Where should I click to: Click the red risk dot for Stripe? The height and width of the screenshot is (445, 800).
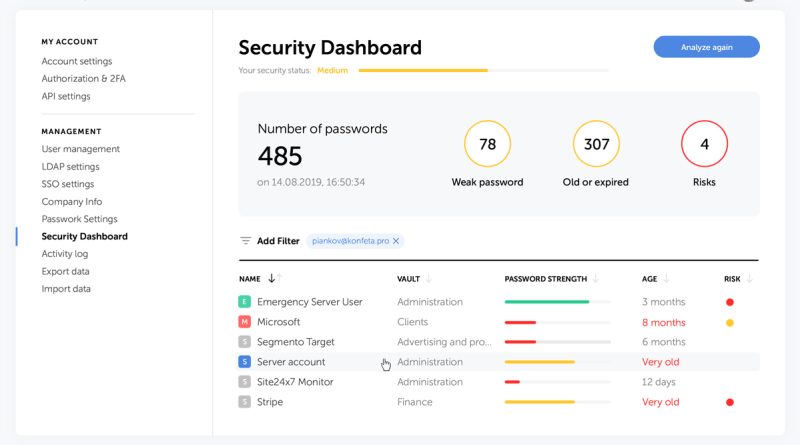(730, 402)
